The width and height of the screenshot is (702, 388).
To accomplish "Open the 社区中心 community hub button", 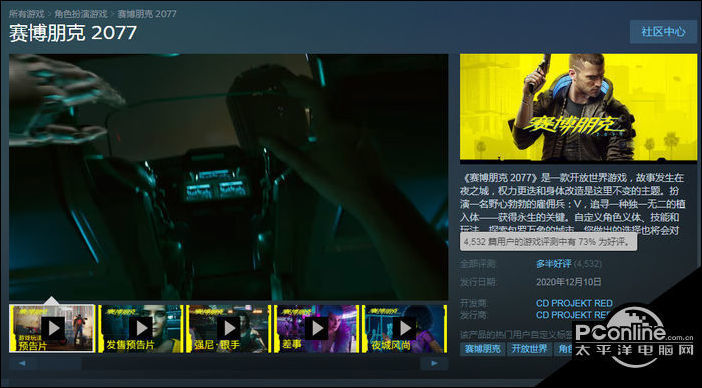I will click(663, 32).
